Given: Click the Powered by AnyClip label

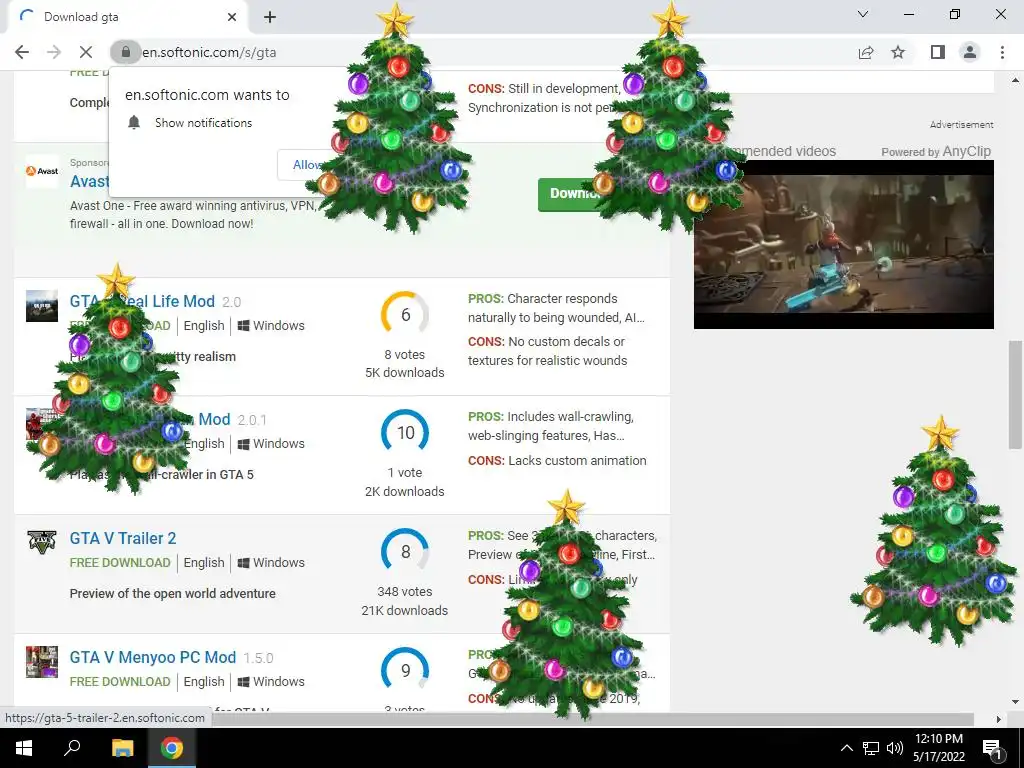Looking at the screenshot, I should pos(935,151).
